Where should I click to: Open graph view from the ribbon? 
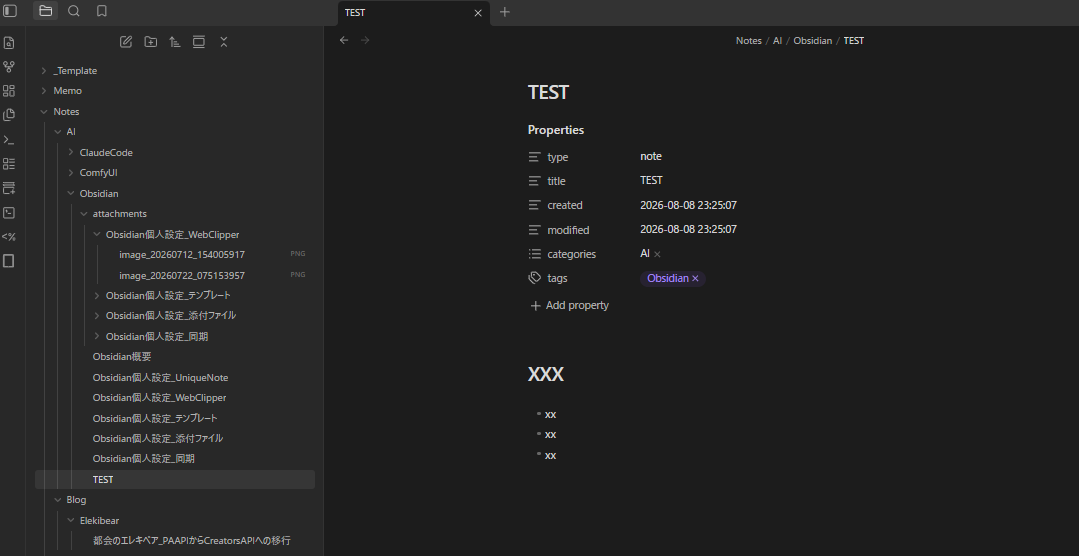point(9,67)
